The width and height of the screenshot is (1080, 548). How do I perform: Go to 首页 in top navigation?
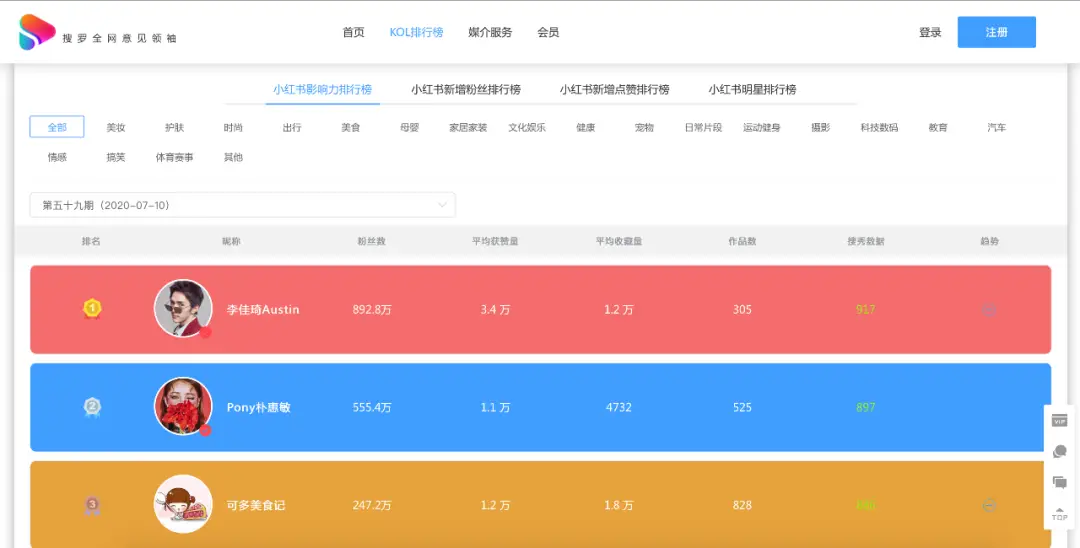pyautogui.click(x=353, y=32)
